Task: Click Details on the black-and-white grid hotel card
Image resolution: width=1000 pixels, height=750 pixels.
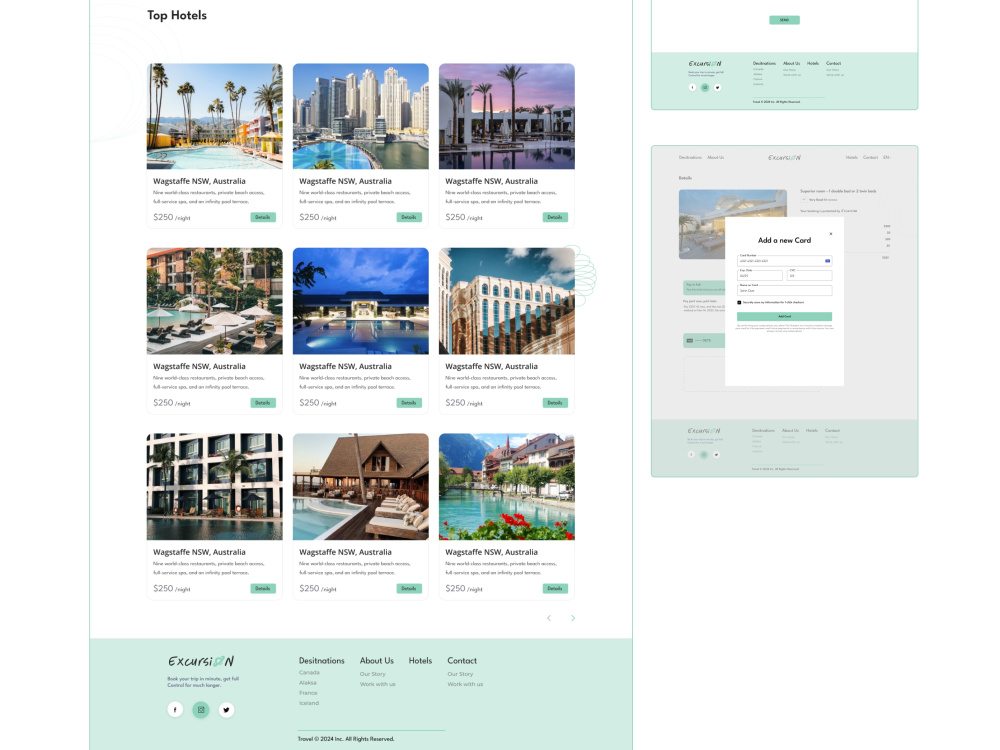Action: (x=263, y=589)
